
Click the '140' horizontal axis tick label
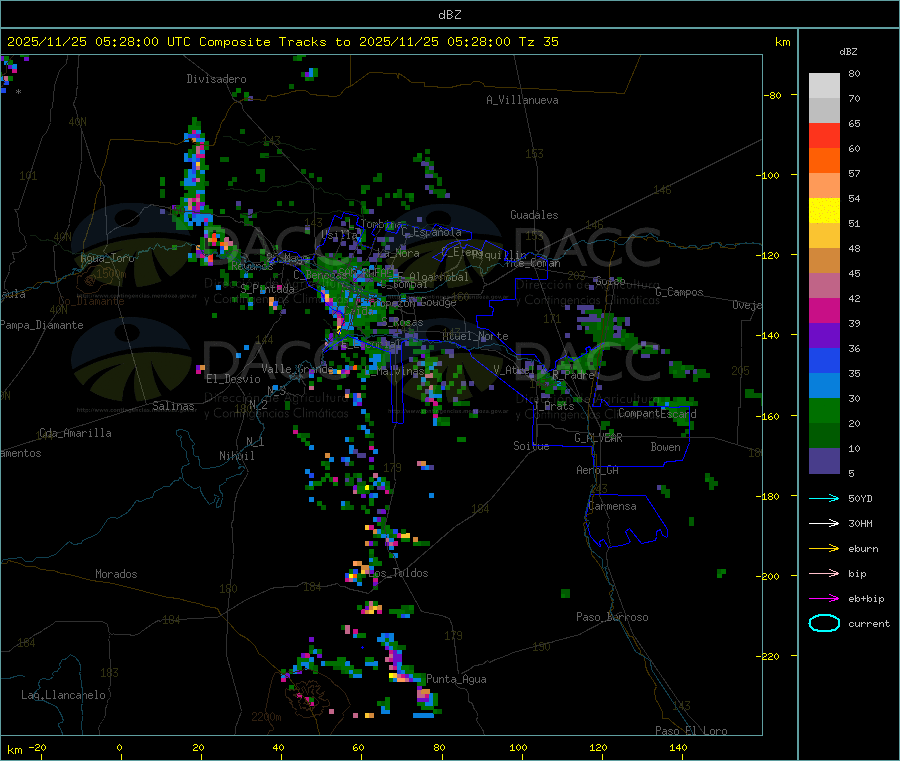coord(678,747)
